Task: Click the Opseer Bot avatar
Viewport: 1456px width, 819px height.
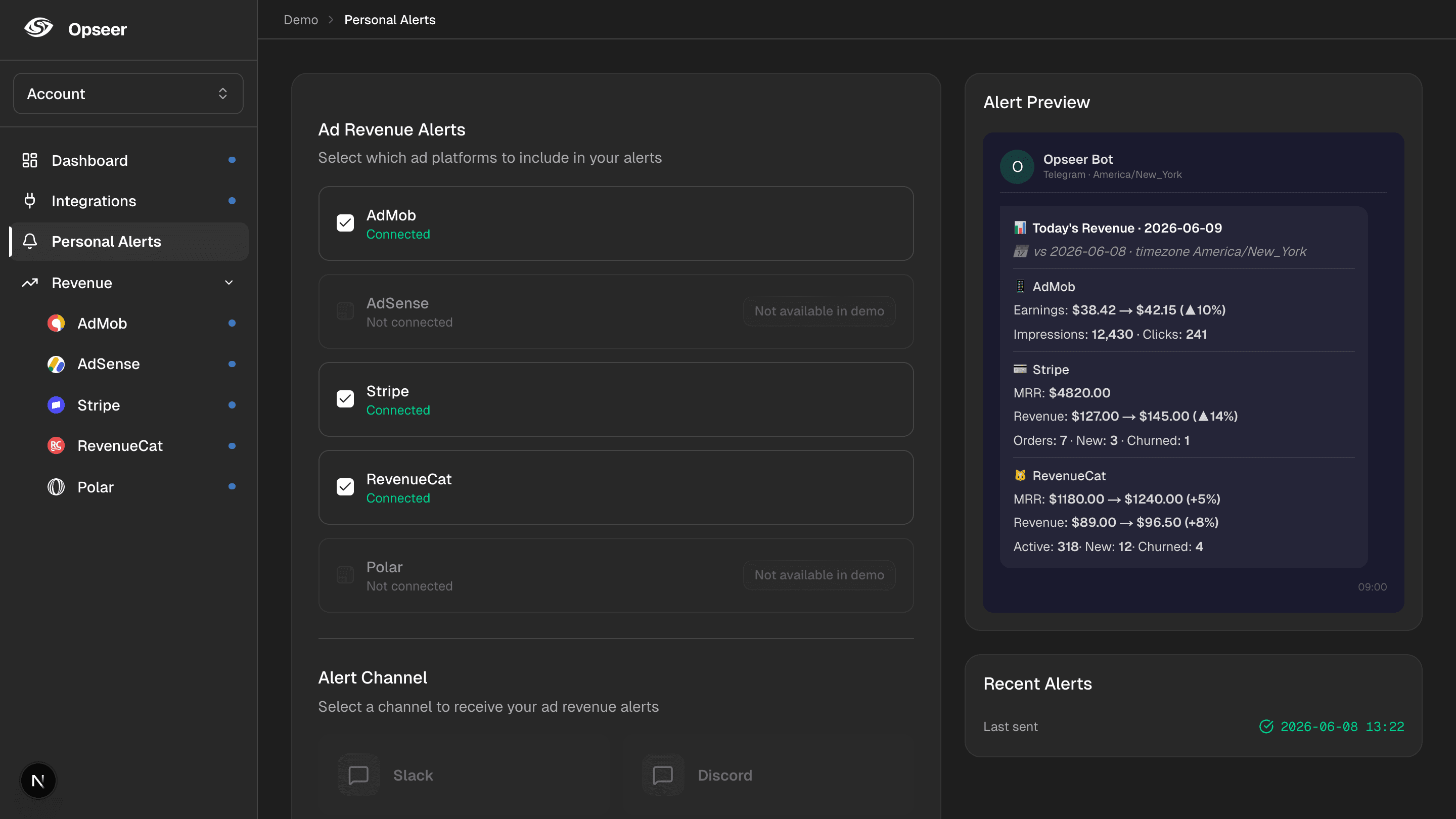Action: 1017,167
